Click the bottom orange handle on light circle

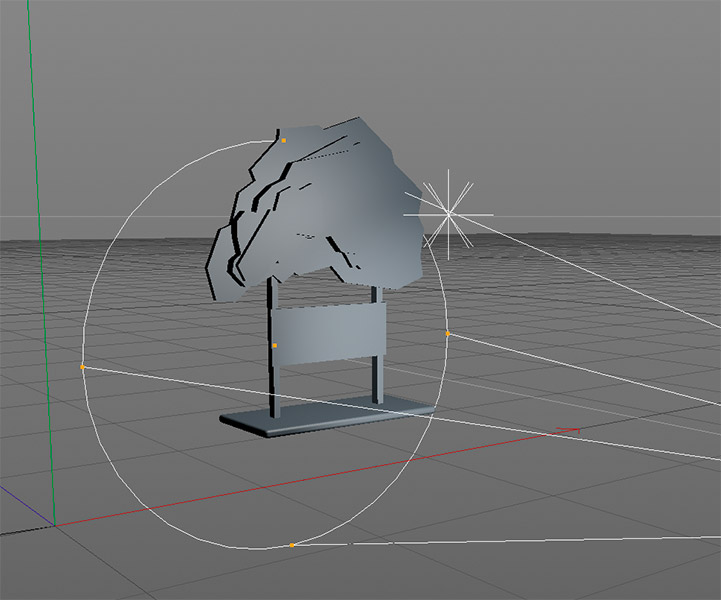point(291,545)
